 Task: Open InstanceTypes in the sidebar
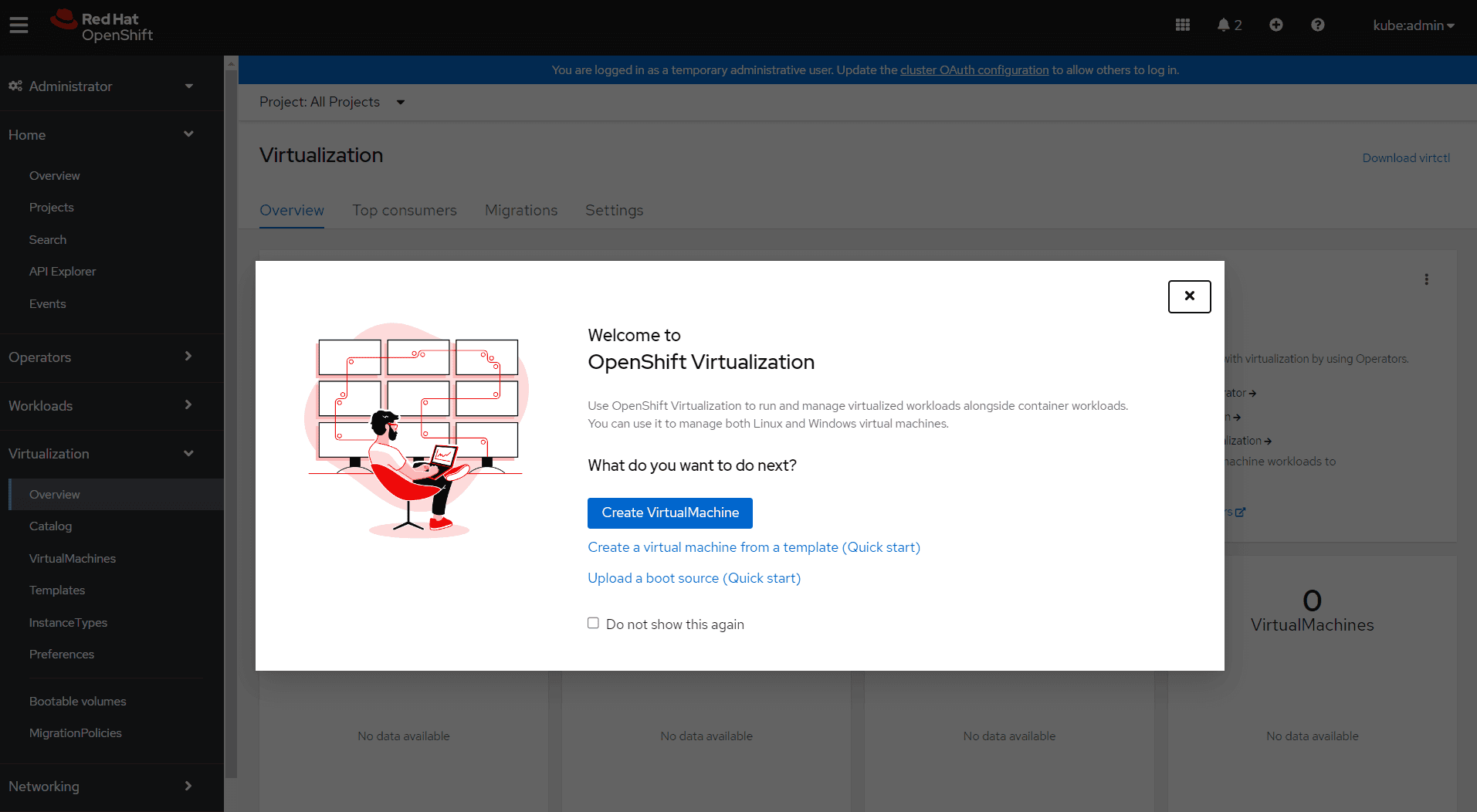pyautogui.click(x=69, y=622)
